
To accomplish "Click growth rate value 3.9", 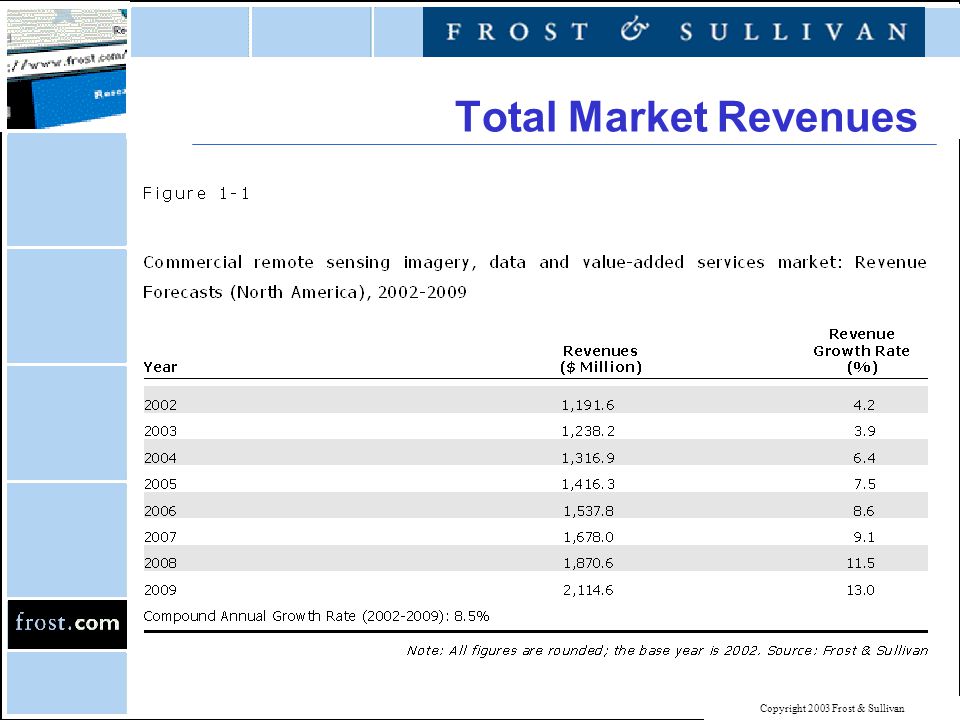I will coord(864,432).
